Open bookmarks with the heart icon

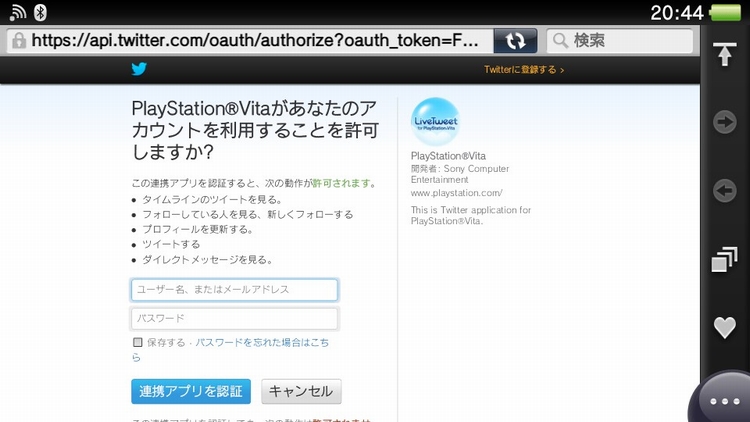click(x=725, y=328)
